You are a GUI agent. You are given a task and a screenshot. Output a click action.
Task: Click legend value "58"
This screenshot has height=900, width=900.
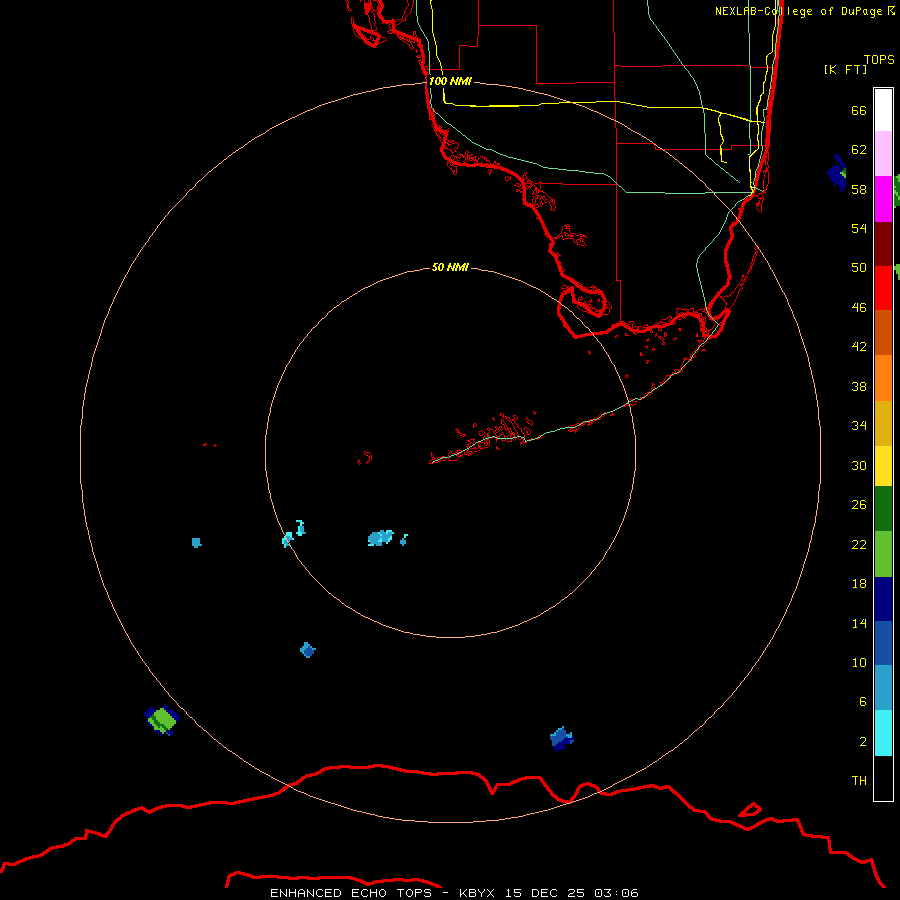(859, 189)
